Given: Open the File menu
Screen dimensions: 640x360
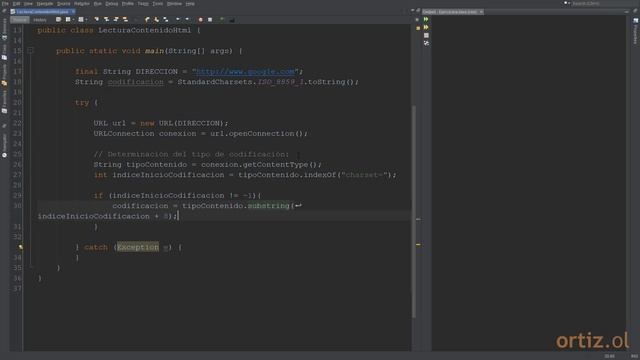Looking at the screenshot, I should [x=5, y=4].
